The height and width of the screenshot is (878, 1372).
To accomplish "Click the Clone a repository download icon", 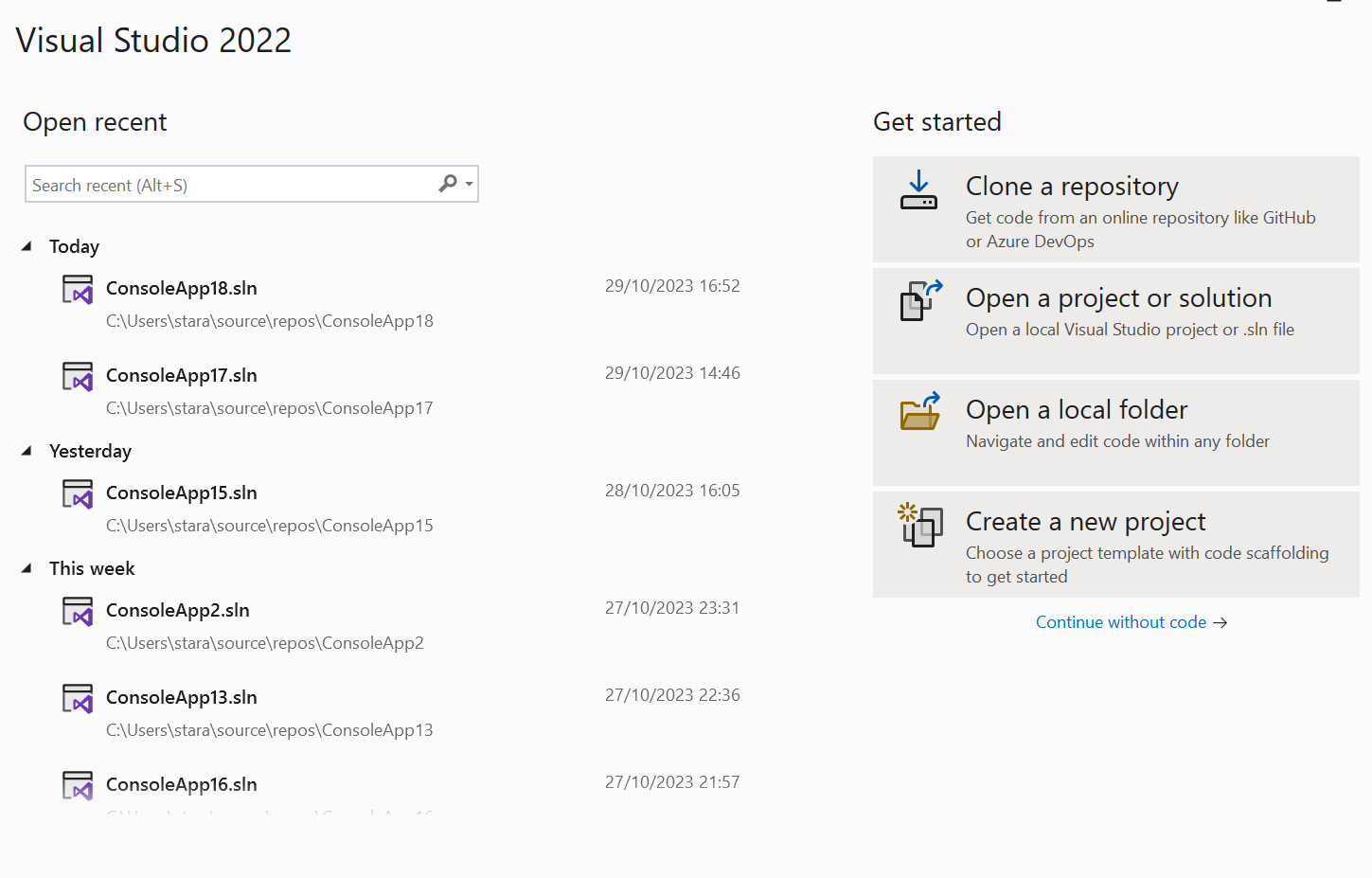I will point(918,189).
